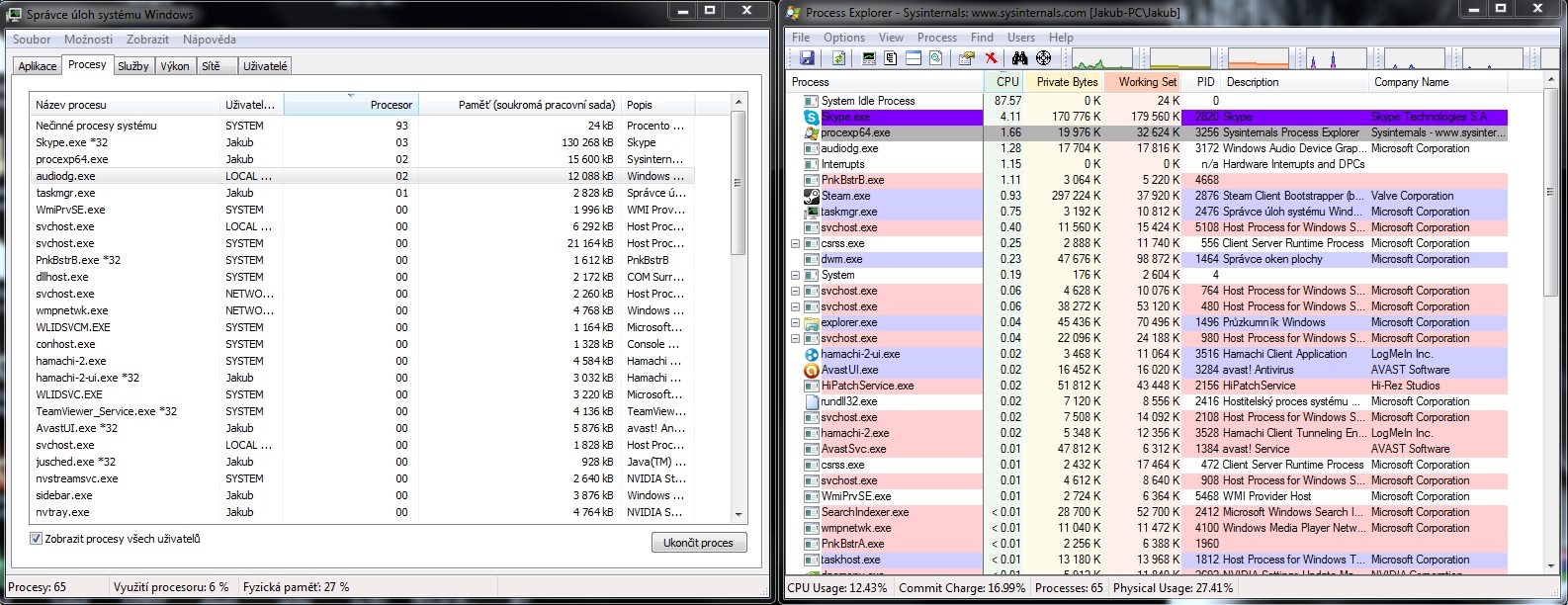The width and height of the screenshot is (1568, 605).
Task: Switch to the Aplikace tab
Action: pyautogui.click(x=38, y=66)
